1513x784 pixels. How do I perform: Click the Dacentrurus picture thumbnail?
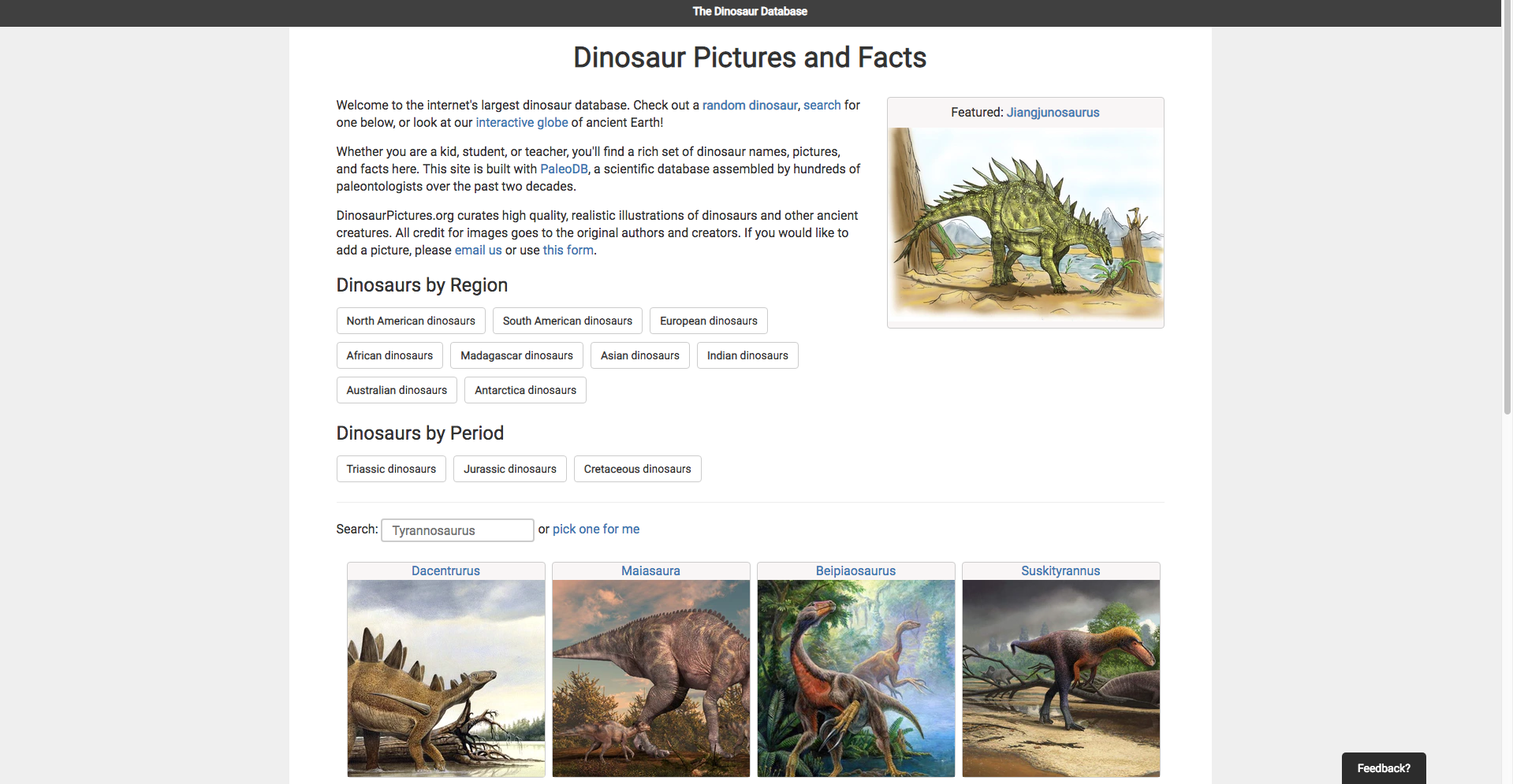point(445,678)
